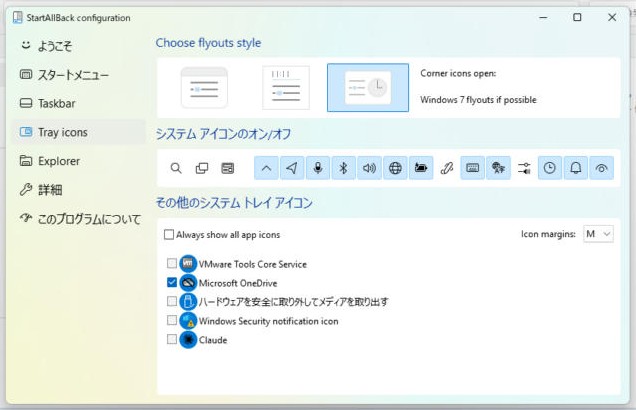The image size is (636, 410).
Task: Toggle the Quick settings sliders icon
Action: [524, 168]
